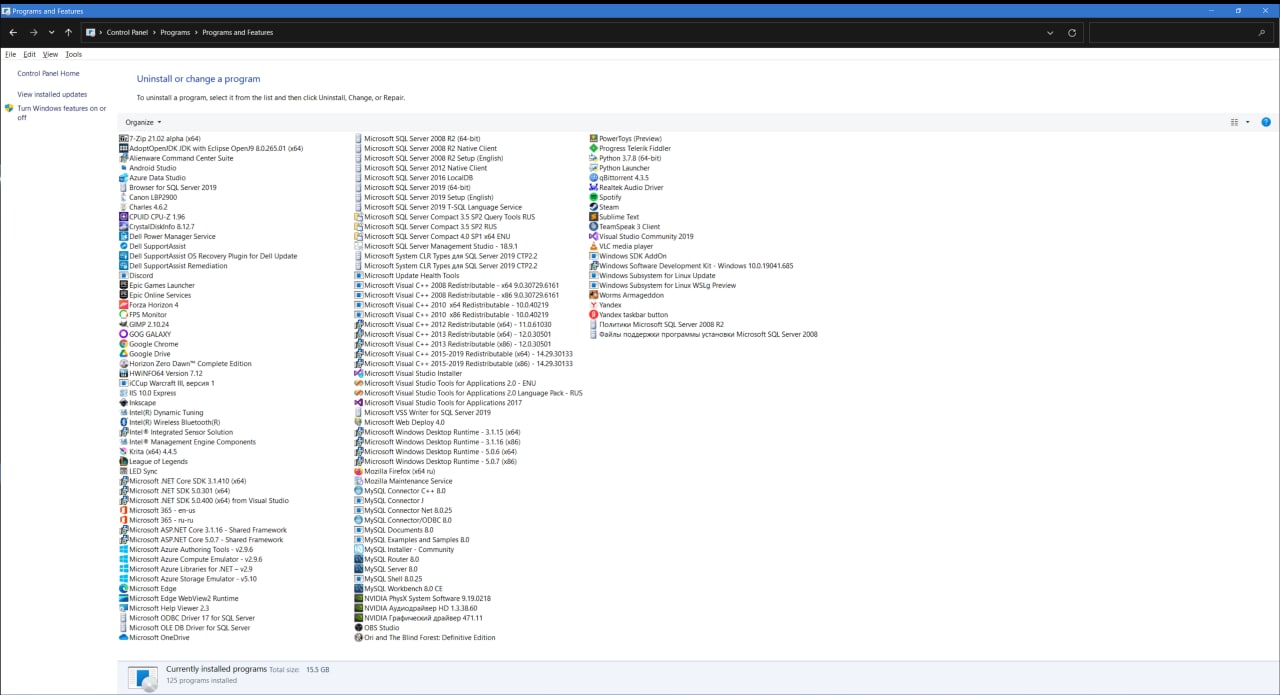The height and width of the screenshot is (695, 1280).
Task: Open the Organize dropdown
Action: [x=143, y=122]
